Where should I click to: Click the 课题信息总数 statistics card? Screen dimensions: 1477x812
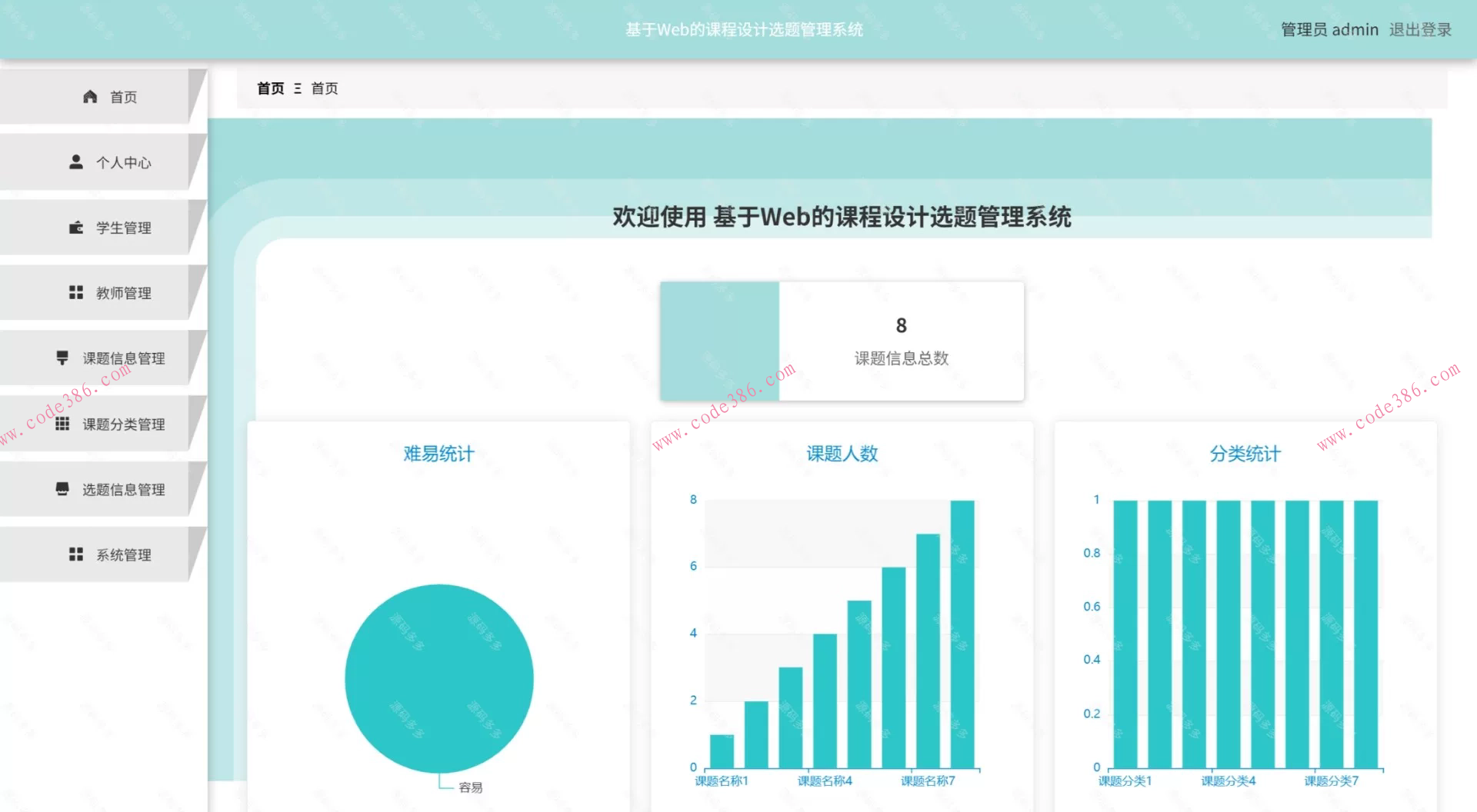pyautogui.click(x=842, y=341)
